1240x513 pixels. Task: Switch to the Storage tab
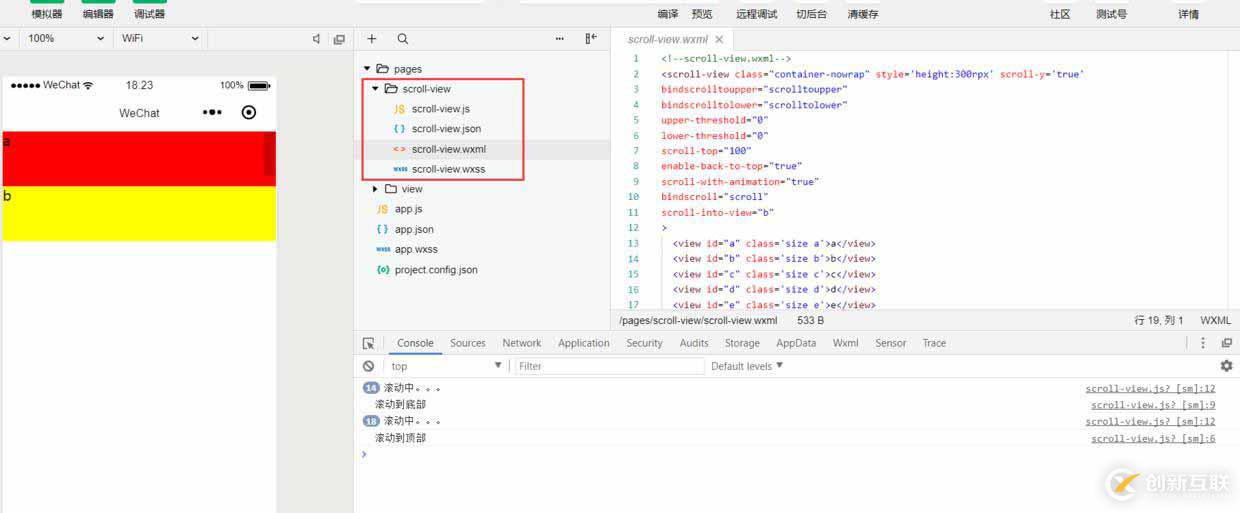click(x=742, y=343)
